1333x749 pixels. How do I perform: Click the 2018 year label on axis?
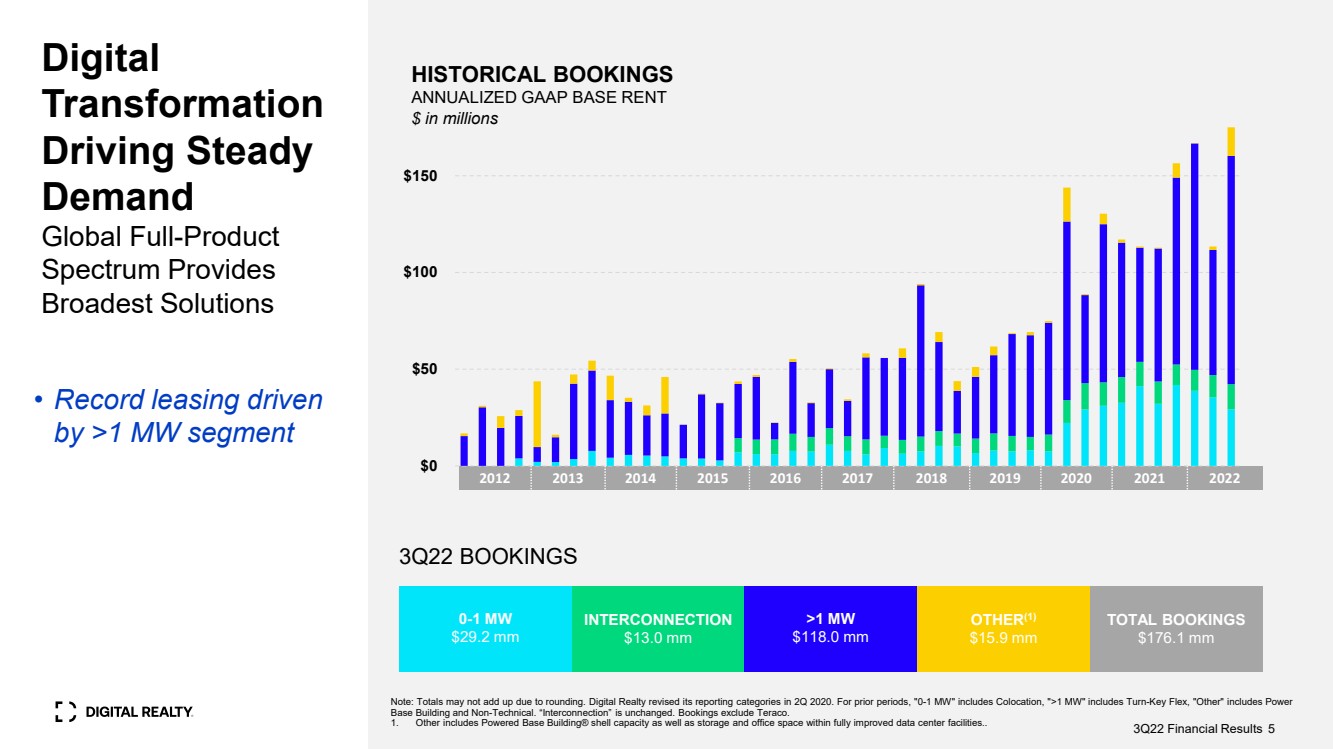[x=931, y=478]
